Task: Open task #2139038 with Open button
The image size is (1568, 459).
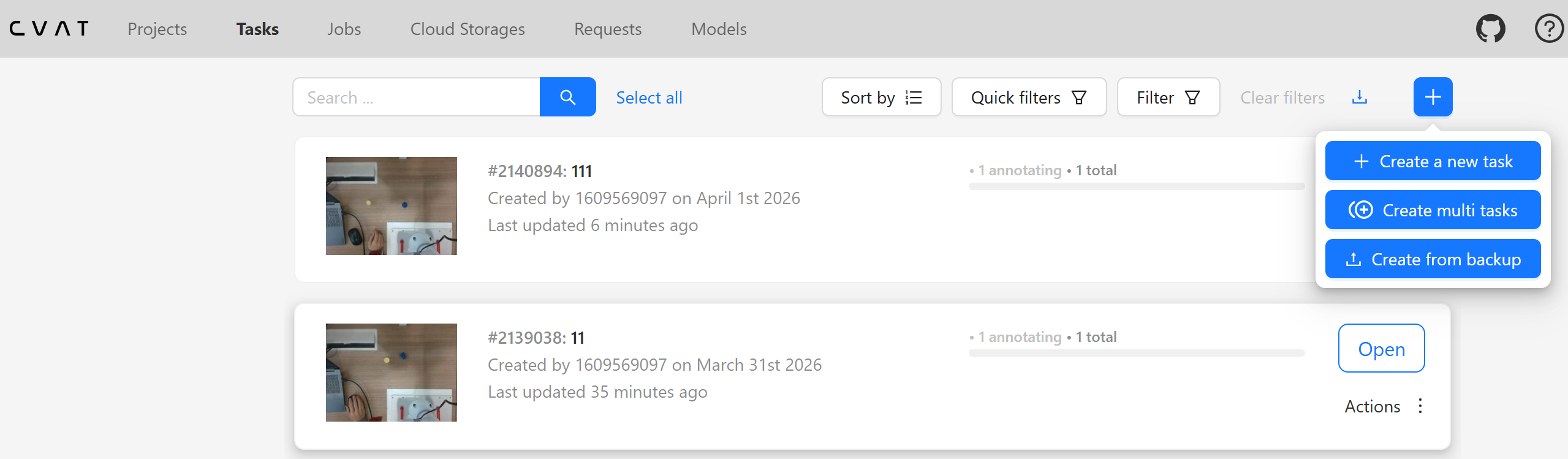Action: 1381,348
